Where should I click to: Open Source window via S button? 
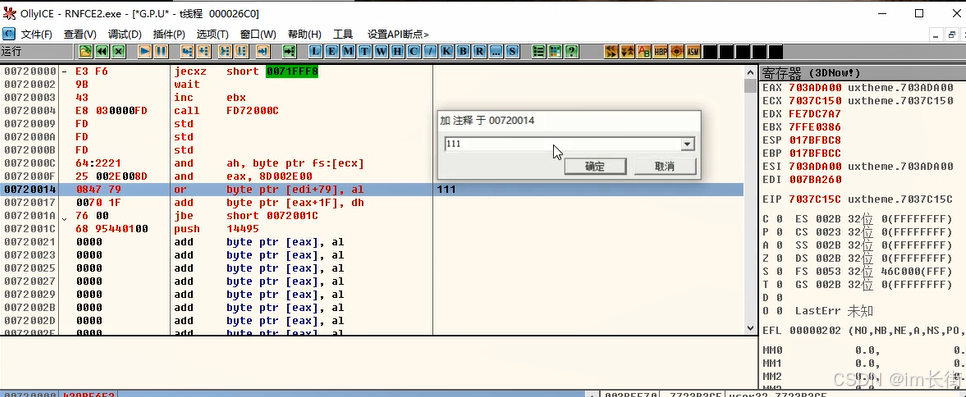(x=512, y=51)
